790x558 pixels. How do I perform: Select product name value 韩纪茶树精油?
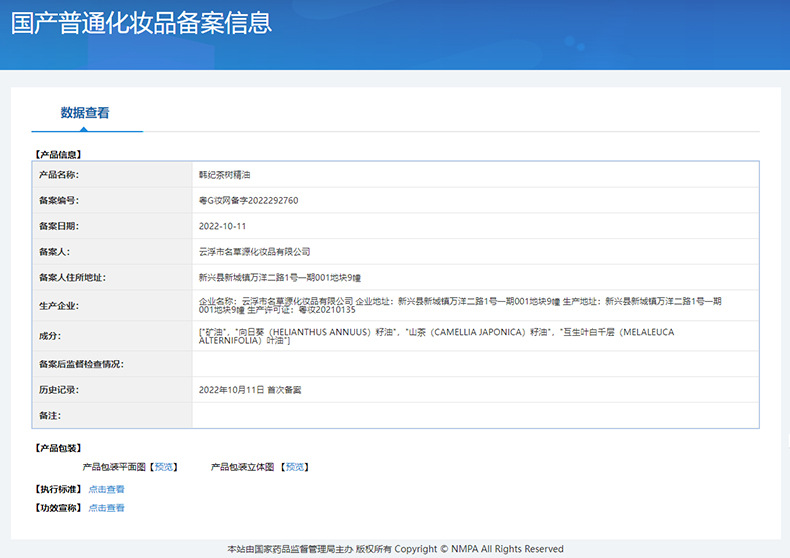tap(224, 174)
